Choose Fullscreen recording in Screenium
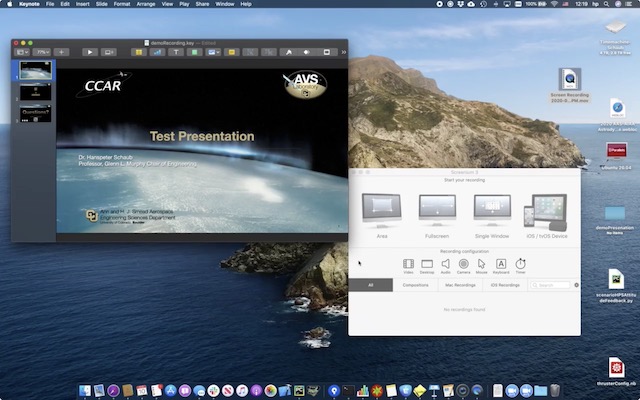Viewport: 640px width, 400px height. (x=437, y=216)
